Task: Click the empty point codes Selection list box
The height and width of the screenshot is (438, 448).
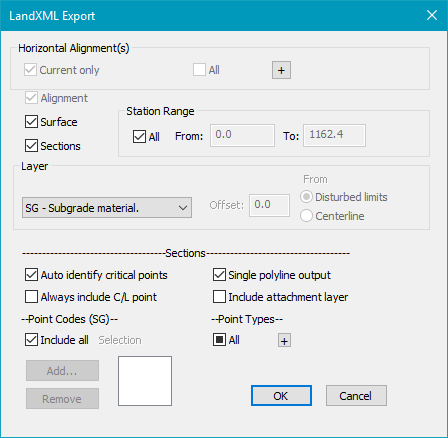Action: (x=145, y=381)
